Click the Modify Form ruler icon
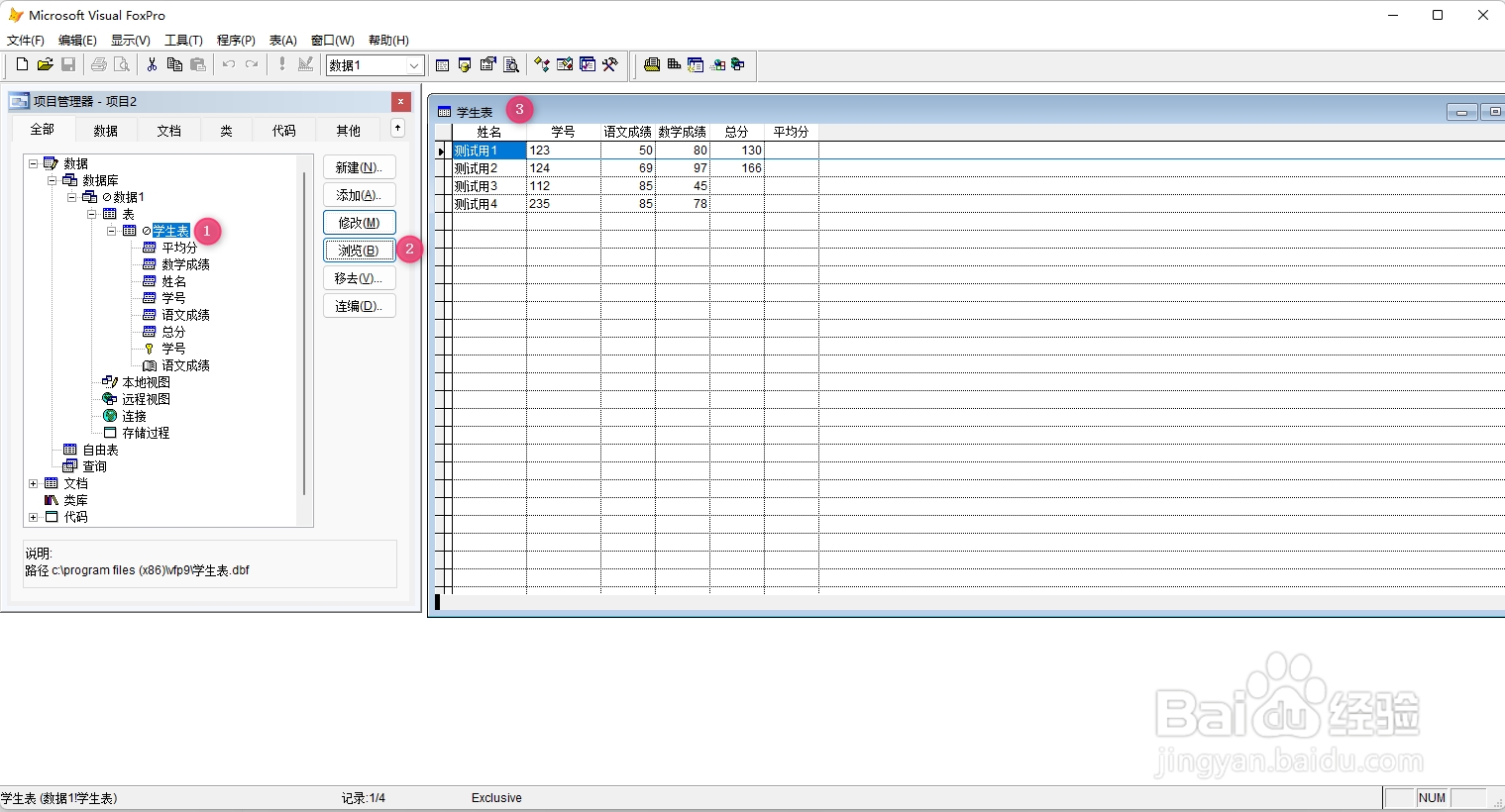Image resolution: width=1505 pixels, height=812 pixels. (x=305, y=64)
